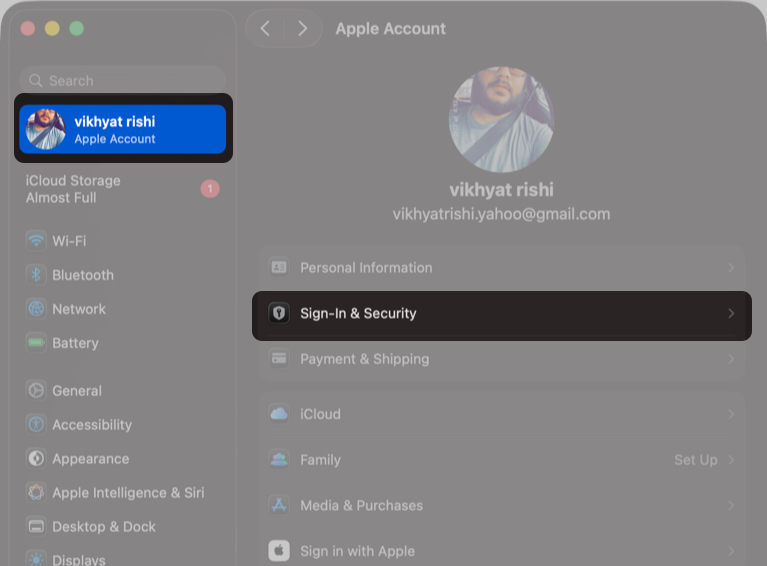Click the iCloud label in settings list
Image resolution: width=767 pixels, height=566 pixels.
(x=320, y=414)
